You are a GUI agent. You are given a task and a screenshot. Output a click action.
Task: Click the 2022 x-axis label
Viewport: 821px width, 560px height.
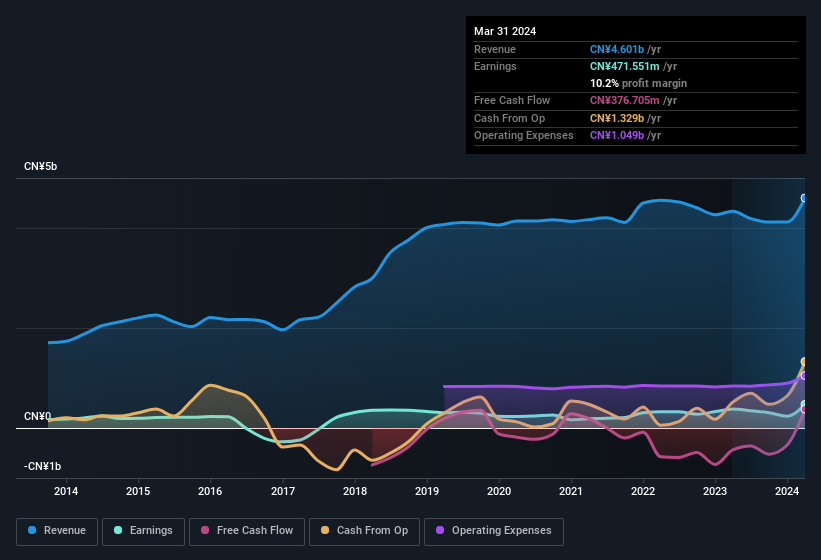[643, 491]
